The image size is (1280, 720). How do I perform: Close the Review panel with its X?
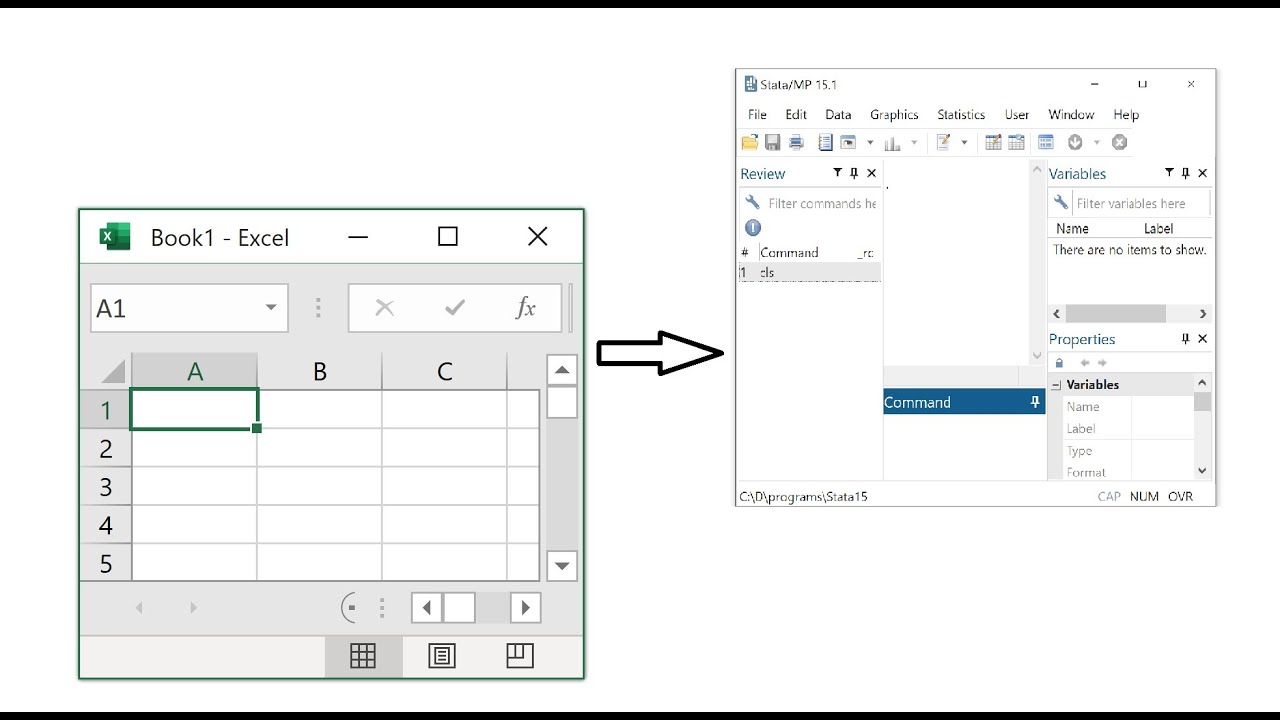[x=871, y=173]
